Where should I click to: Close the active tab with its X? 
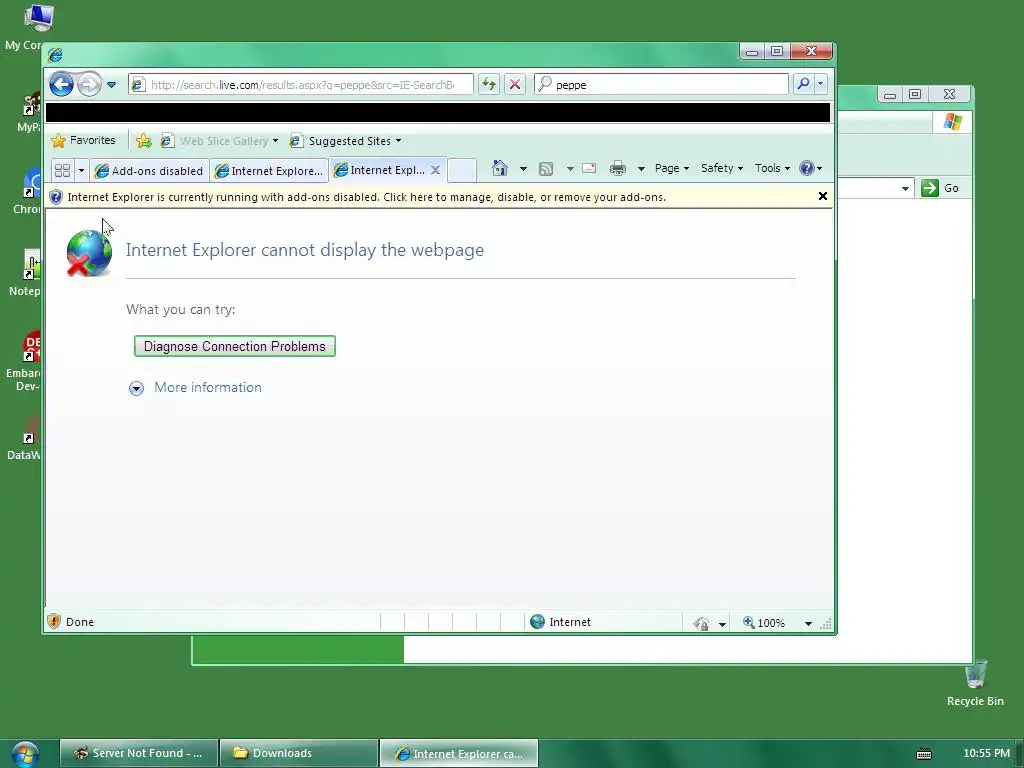pos(436,170)
